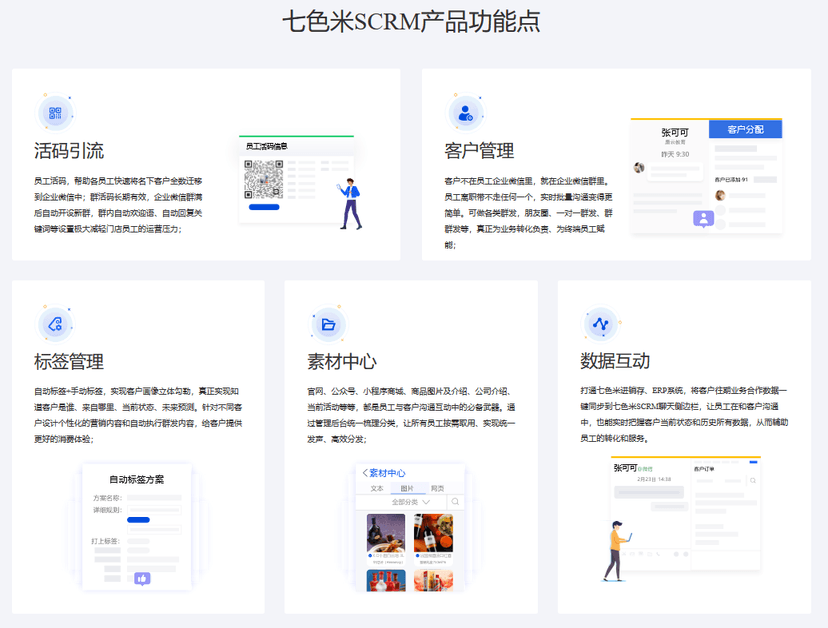This screenshot has width=828, height=628.
Task: Click the folder icon above 素材中心
Action: coord(328,324)
